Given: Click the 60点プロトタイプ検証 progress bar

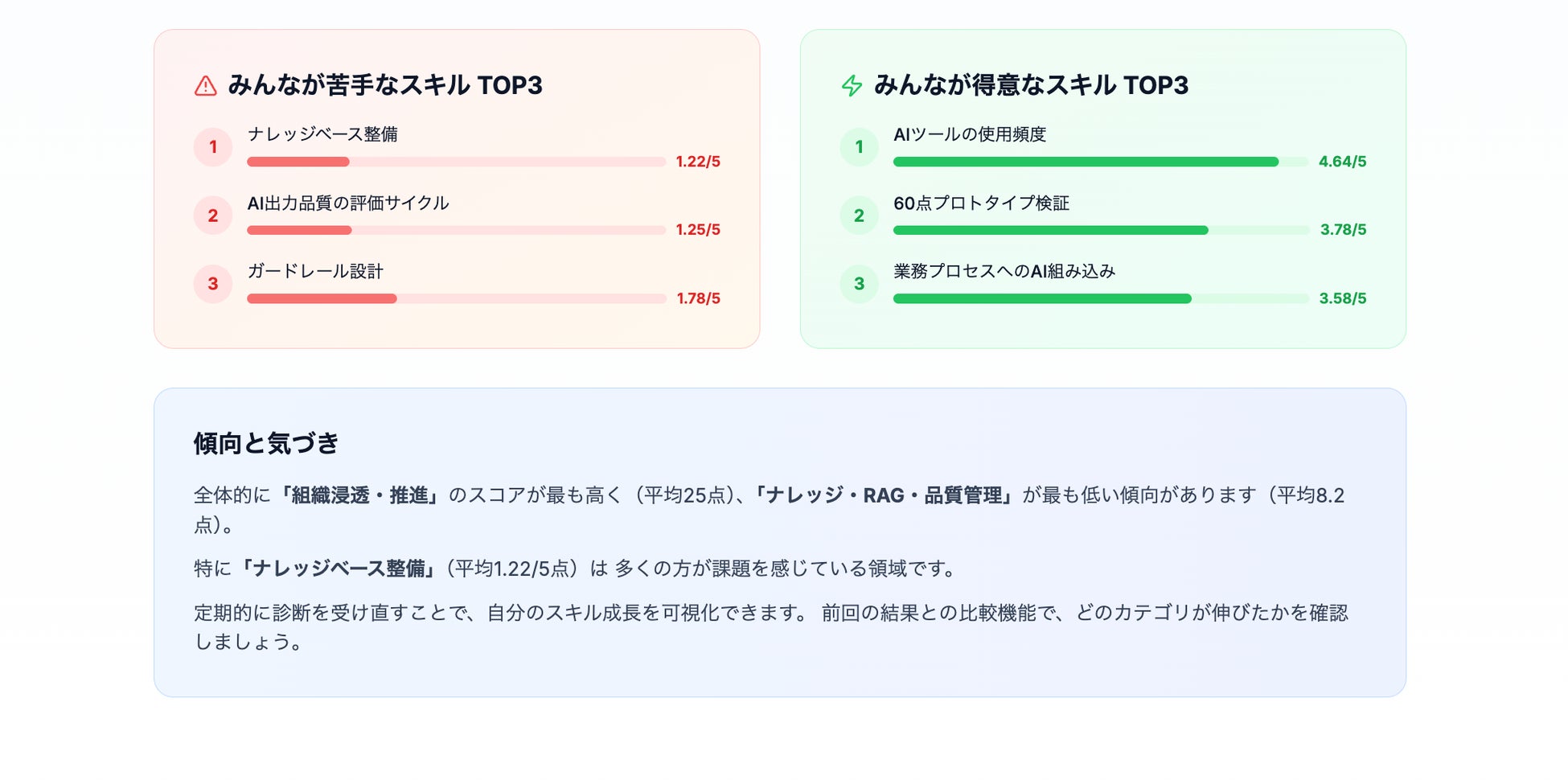Looking at the screenshot, I should coord(1101,230).
